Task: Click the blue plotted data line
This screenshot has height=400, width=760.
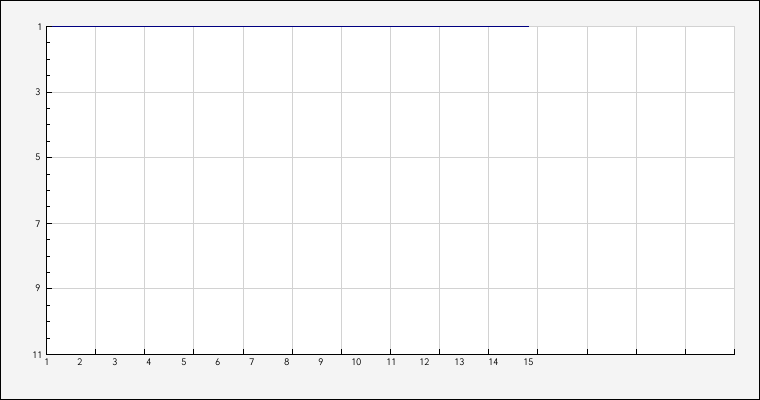Action: pos(287,26)
